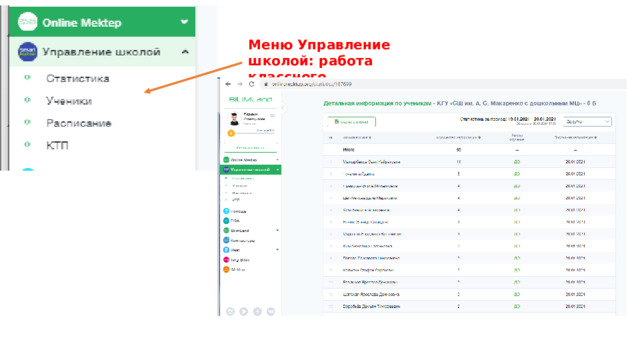
Task: Open КТП in the enlarged menu
Action: click(x=57, y=145)
